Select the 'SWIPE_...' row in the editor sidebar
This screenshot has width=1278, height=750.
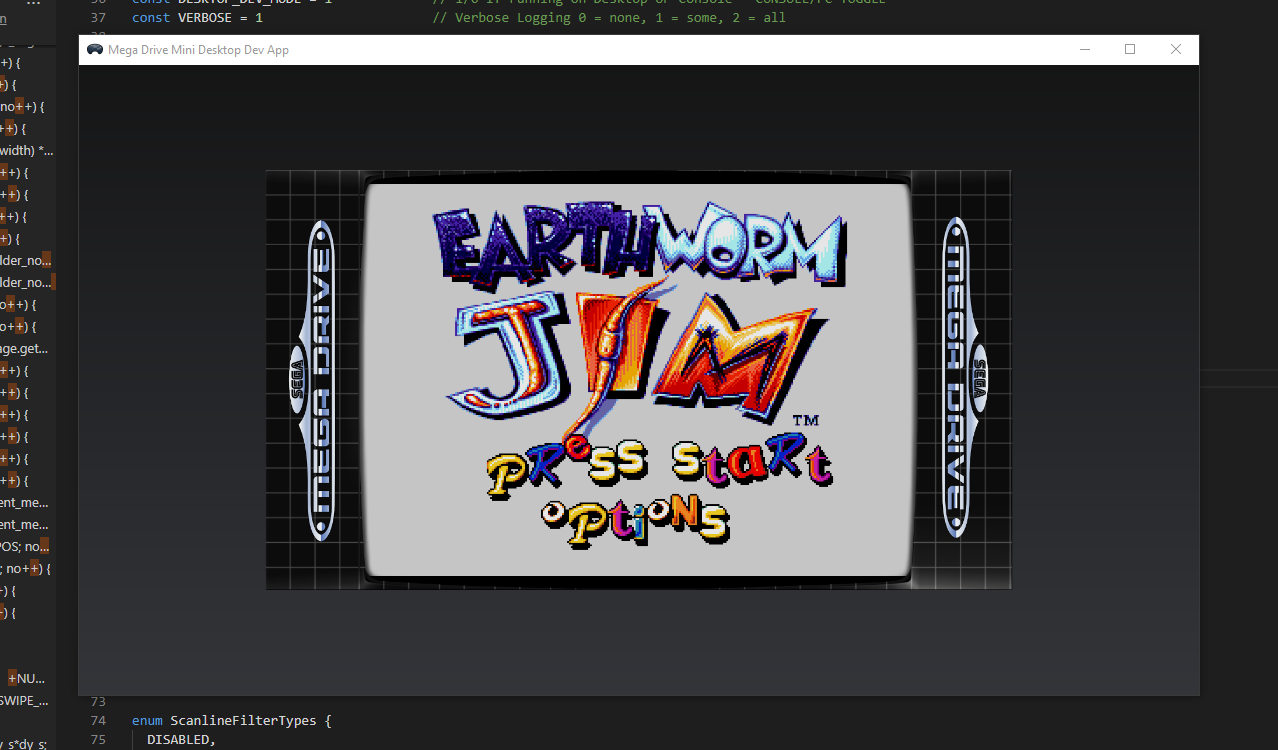point(25,700)
